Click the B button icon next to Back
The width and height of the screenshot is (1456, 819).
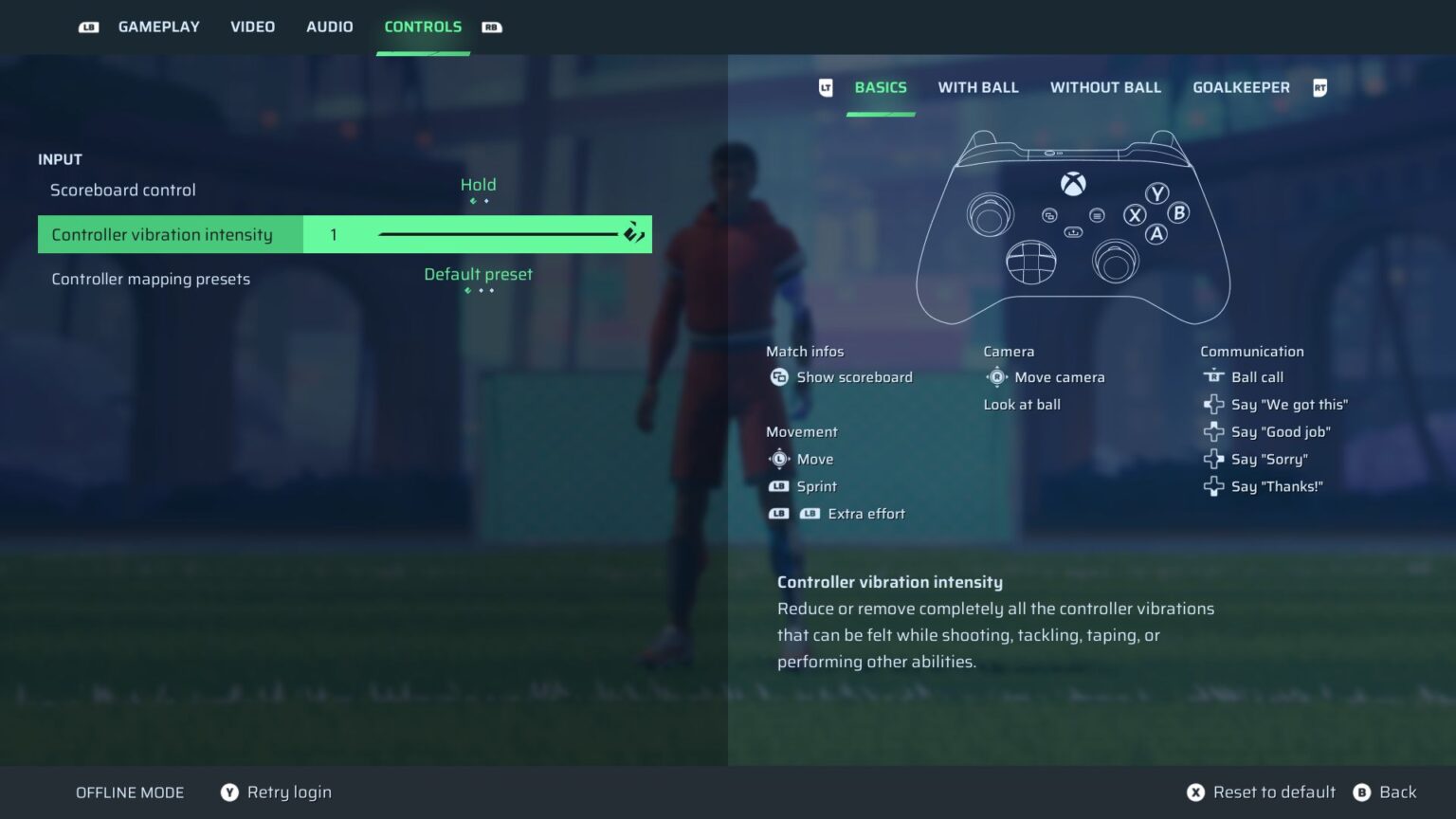tap(1362, 792)
